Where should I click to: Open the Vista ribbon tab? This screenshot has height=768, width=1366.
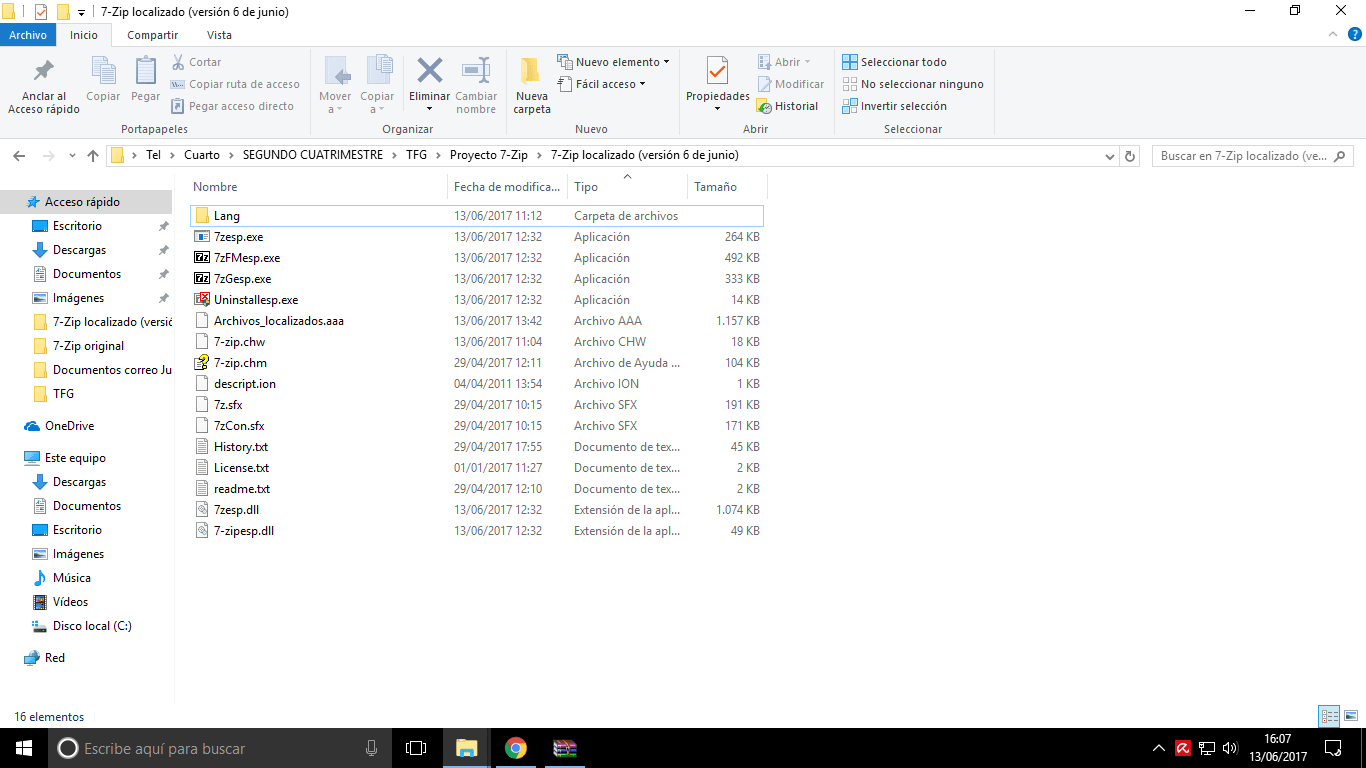pos(219,35)
